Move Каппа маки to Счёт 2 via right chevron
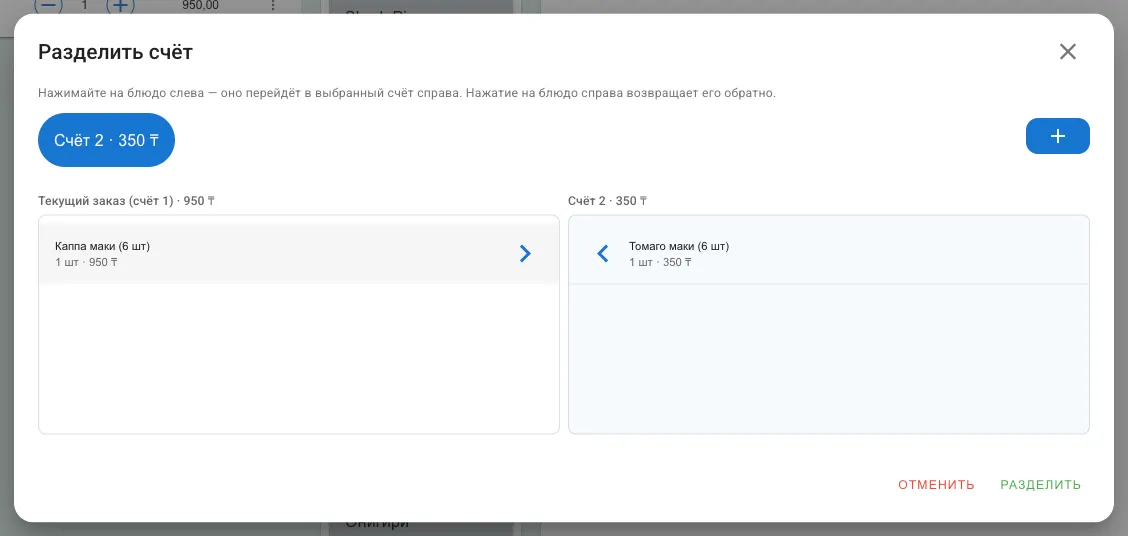 pyautogui.click(x=525, y=253)
